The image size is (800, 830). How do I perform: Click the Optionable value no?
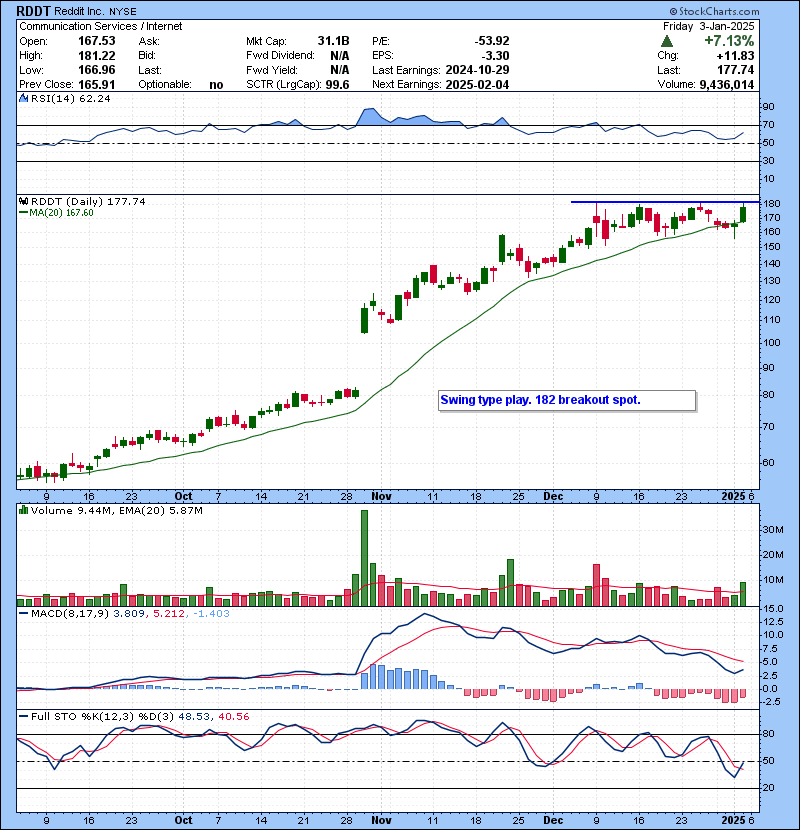pos(216,85)
